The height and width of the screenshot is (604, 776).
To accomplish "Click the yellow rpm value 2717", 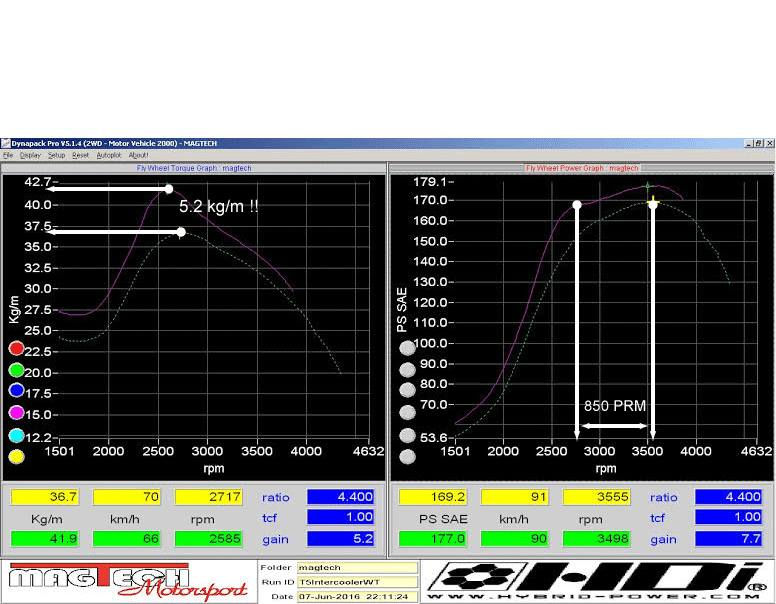I will point(209,497).
